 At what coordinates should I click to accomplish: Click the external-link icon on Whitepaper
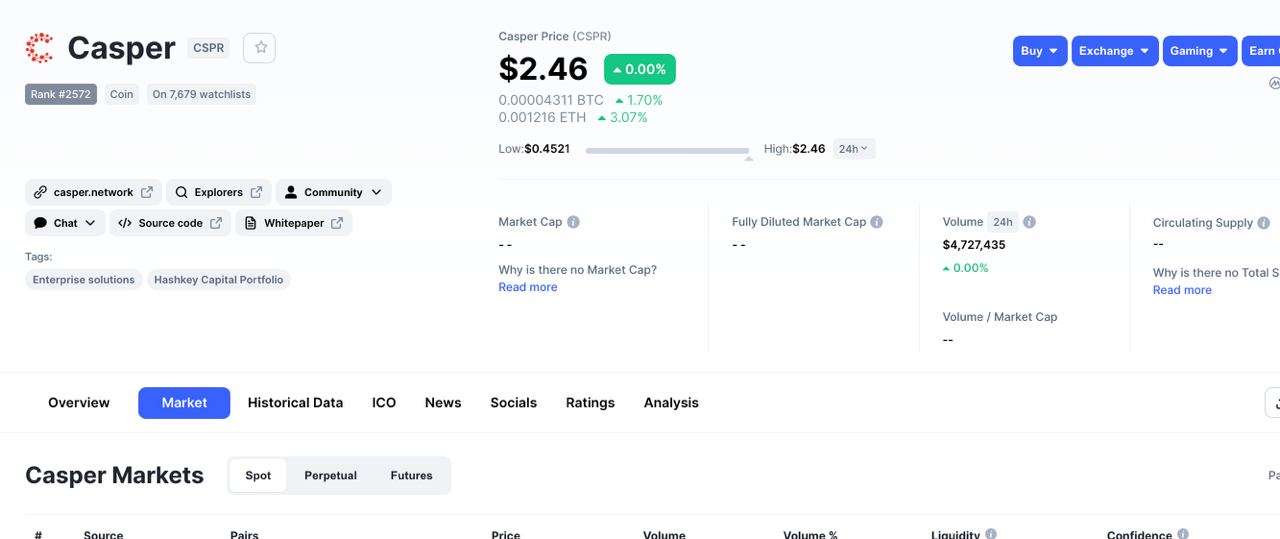coord(337,223)
